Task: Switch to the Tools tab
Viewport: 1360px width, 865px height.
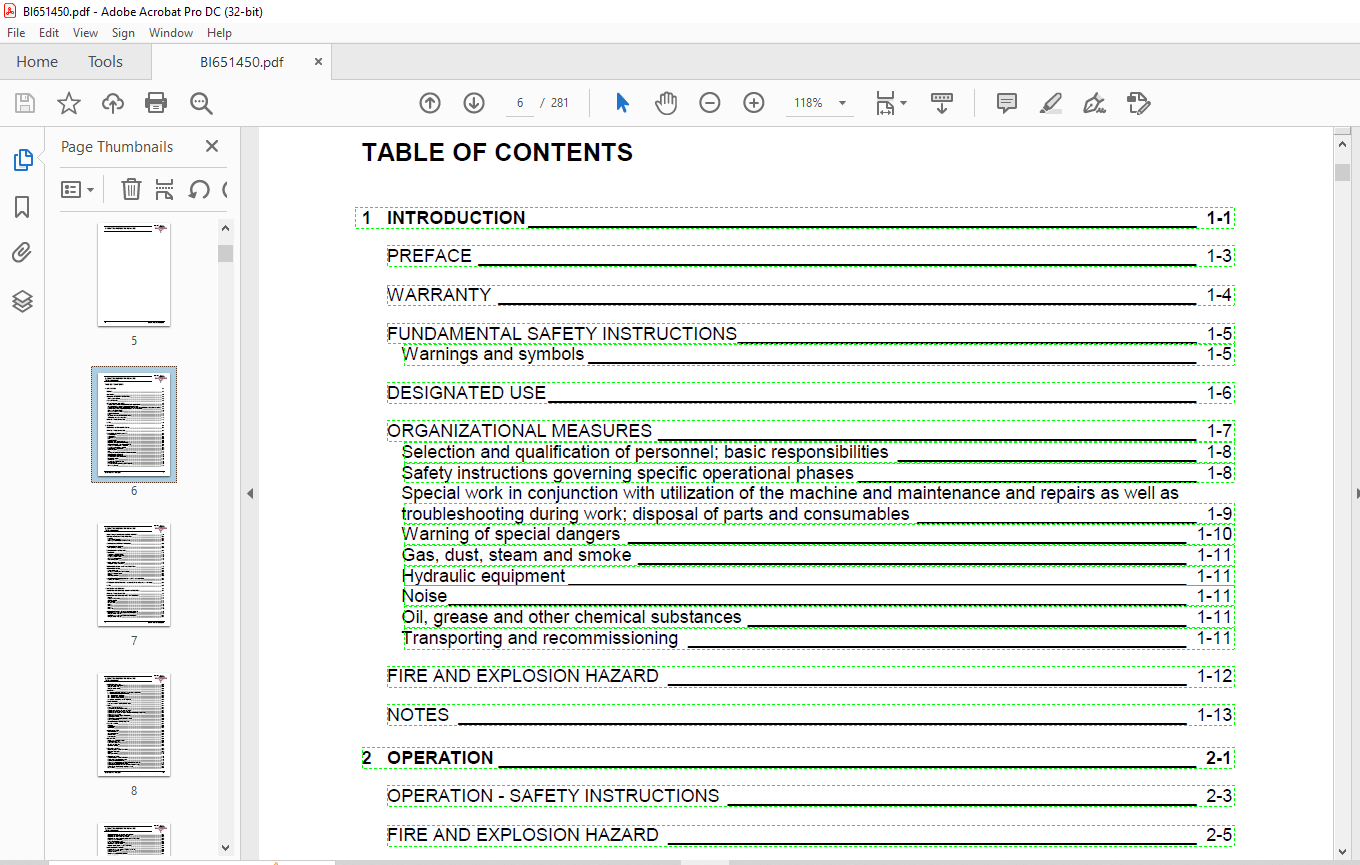Action: [x=105, y=62]
